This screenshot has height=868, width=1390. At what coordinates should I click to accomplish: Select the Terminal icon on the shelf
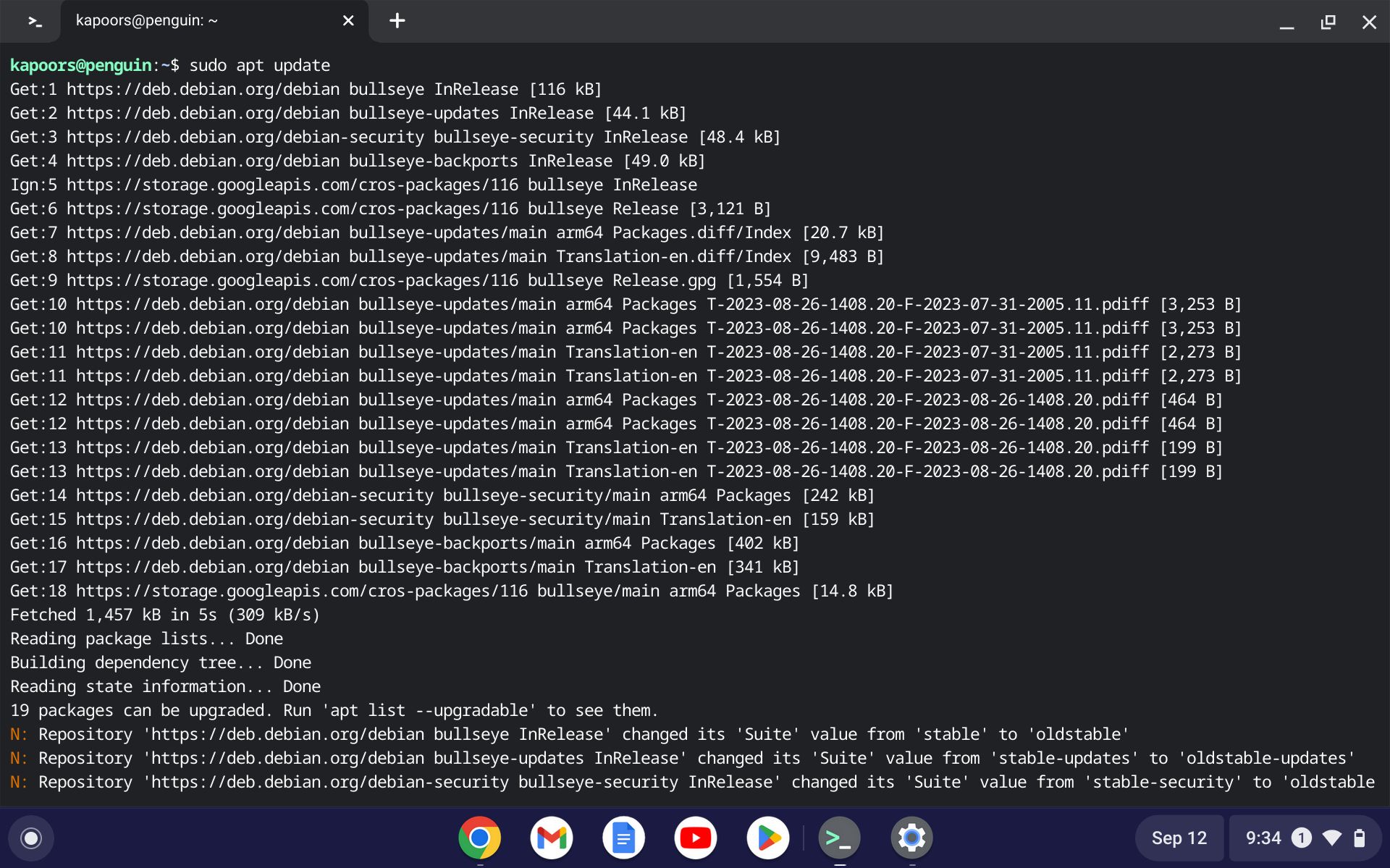(839, 838)
